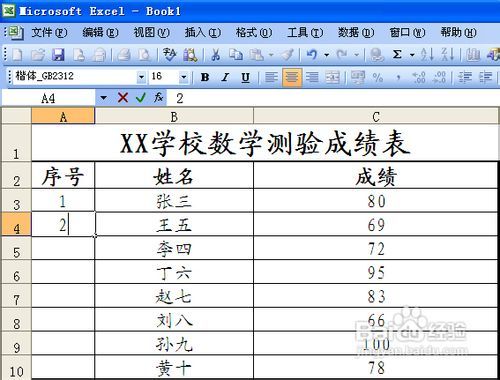Toggle Underline formatting
The width and height of the screenshot is (500, 380).
[x=246, y=78]
